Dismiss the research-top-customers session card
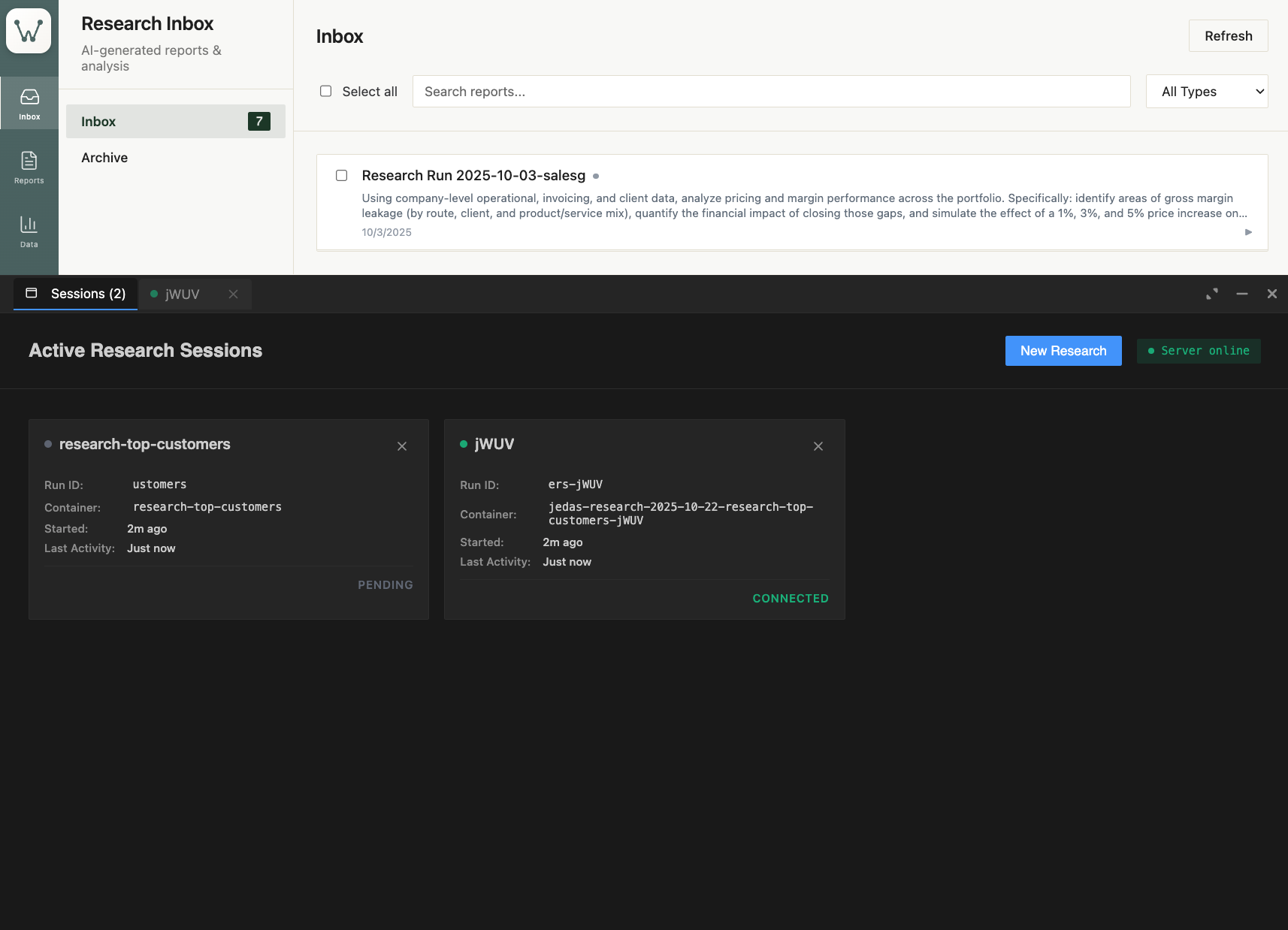 tap(402, 446)
